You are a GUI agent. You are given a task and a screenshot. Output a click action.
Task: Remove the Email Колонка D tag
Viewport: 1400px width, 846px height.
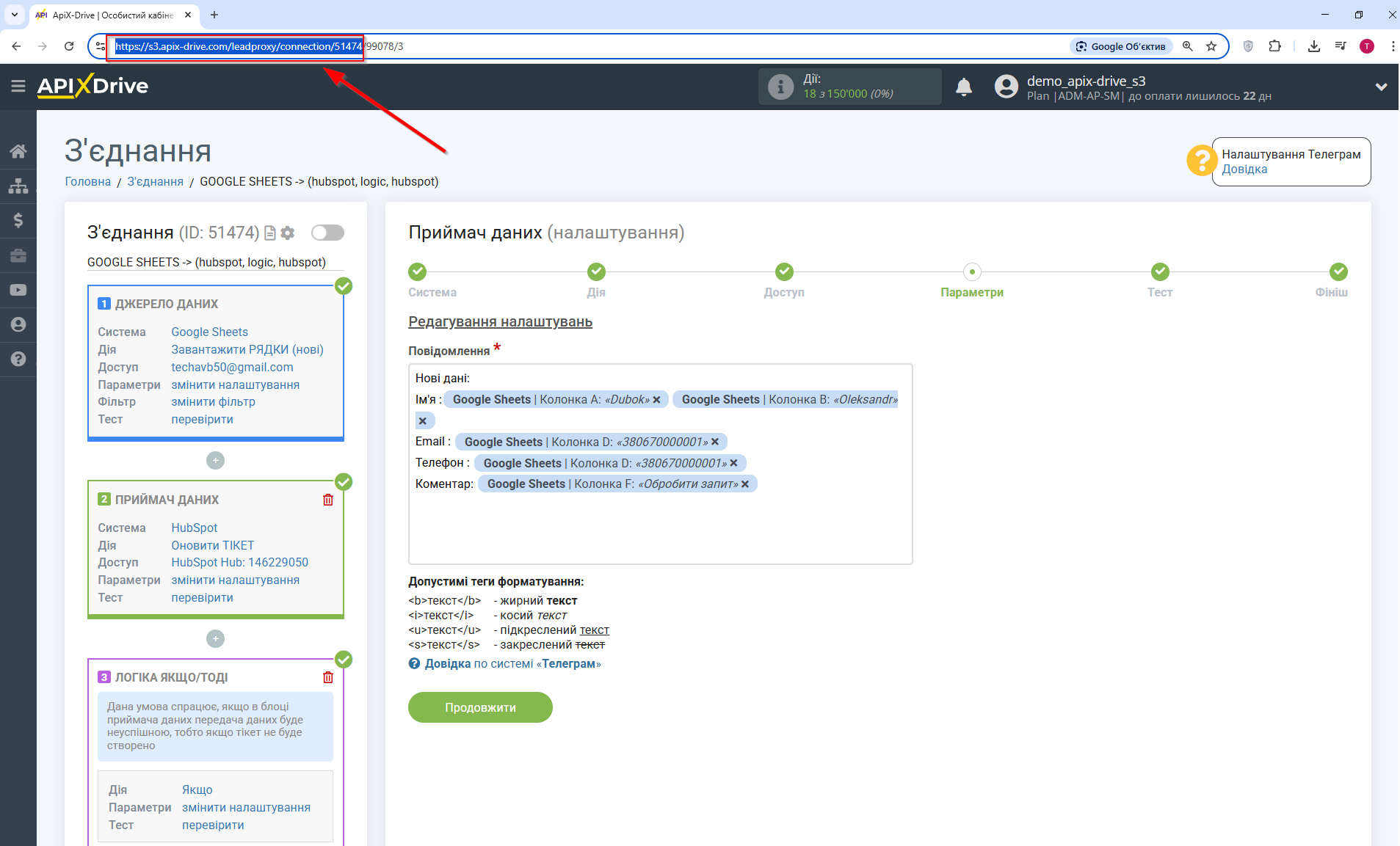(x=714, y=442)
